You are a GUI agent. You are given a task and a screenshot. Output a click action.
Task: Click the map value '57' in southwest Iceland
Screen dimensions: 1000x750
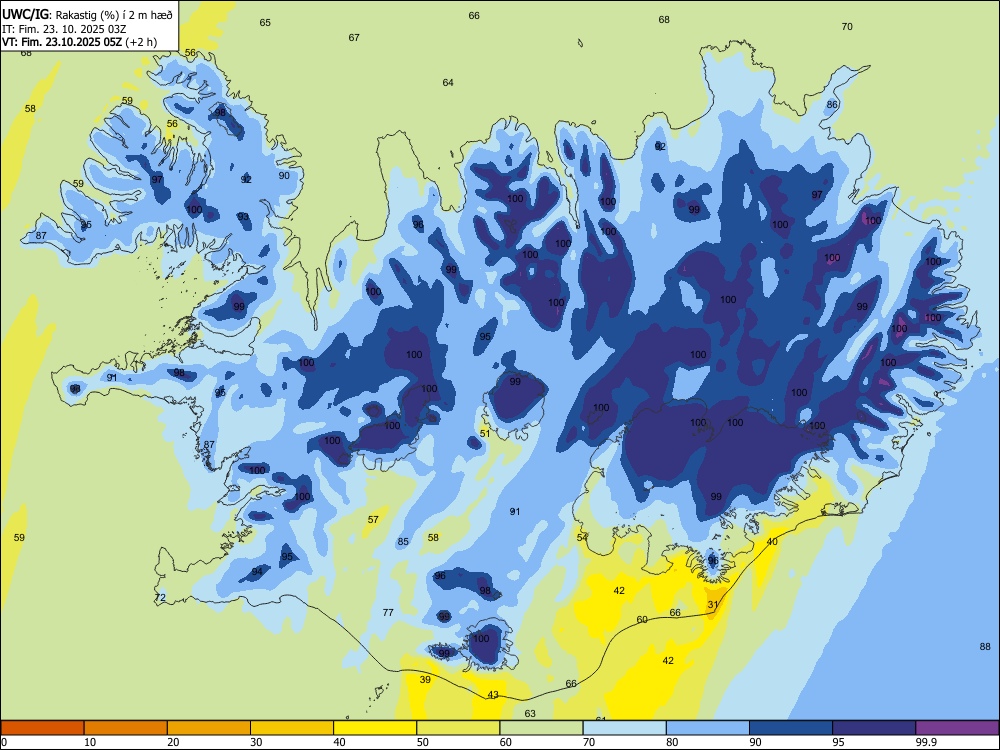point(373,520)
